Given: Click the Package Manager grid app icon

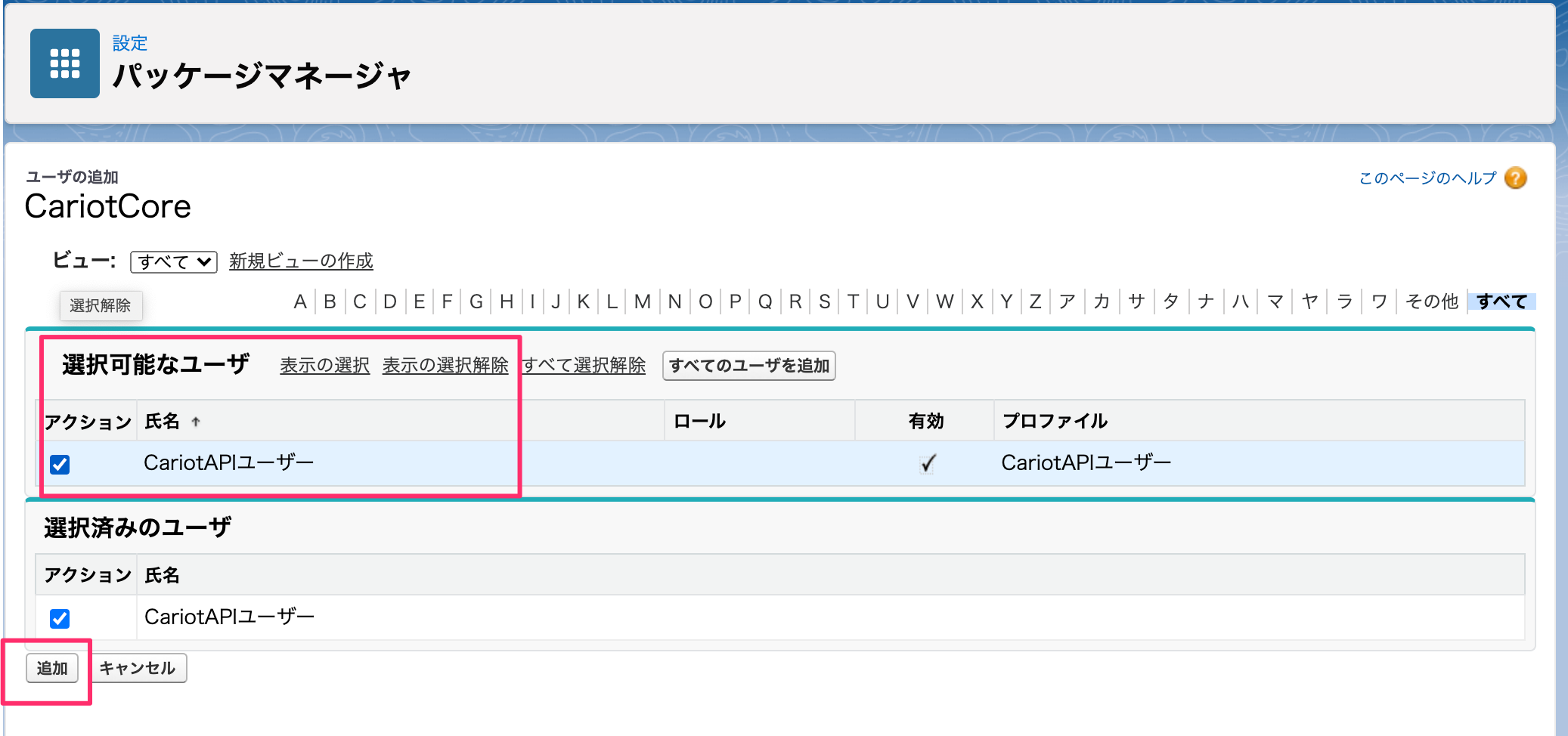Looking at the screenshot, I should coord(65,63).
